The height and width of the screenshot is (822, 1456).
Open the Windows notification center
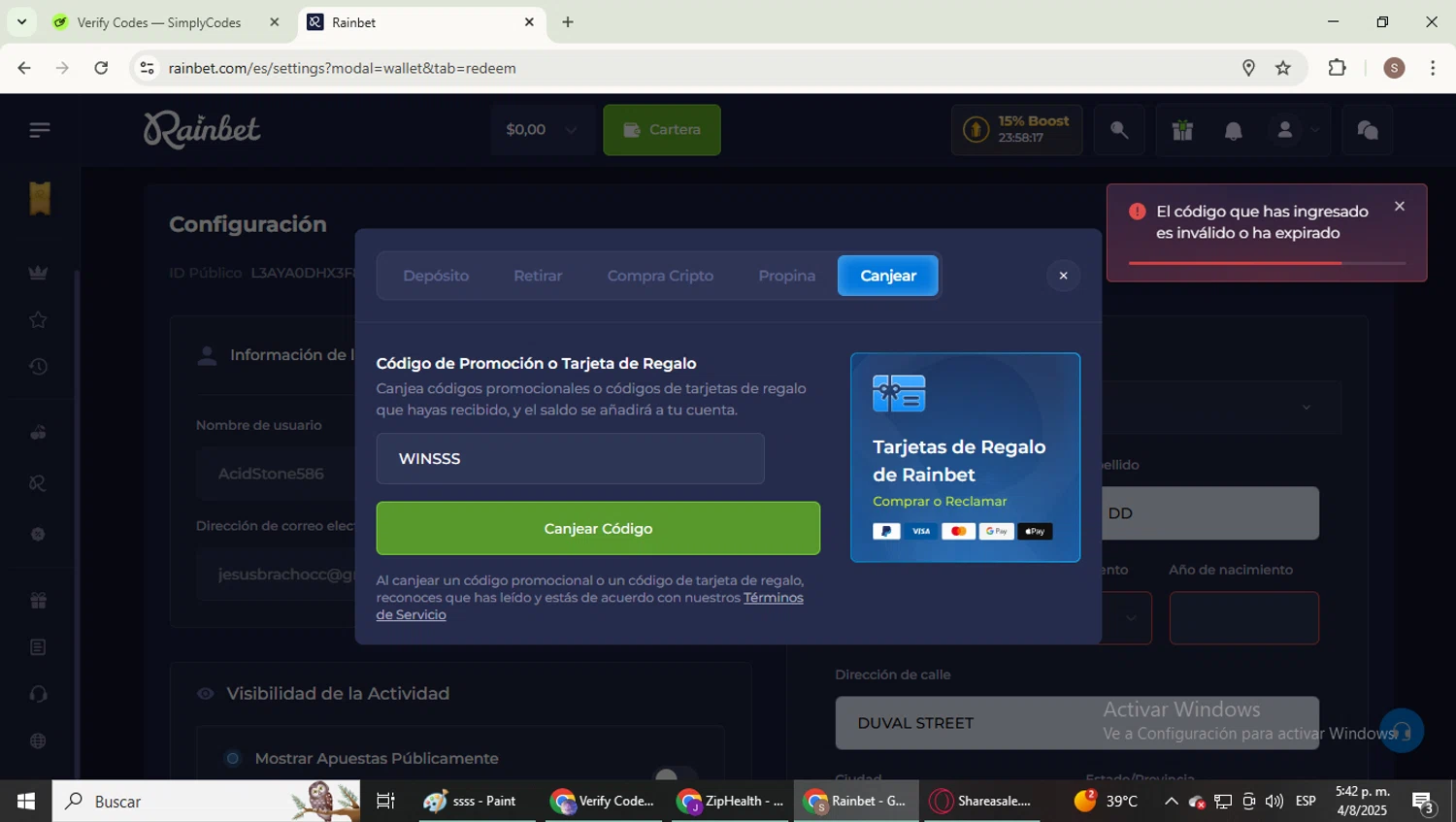(1424, 802)
